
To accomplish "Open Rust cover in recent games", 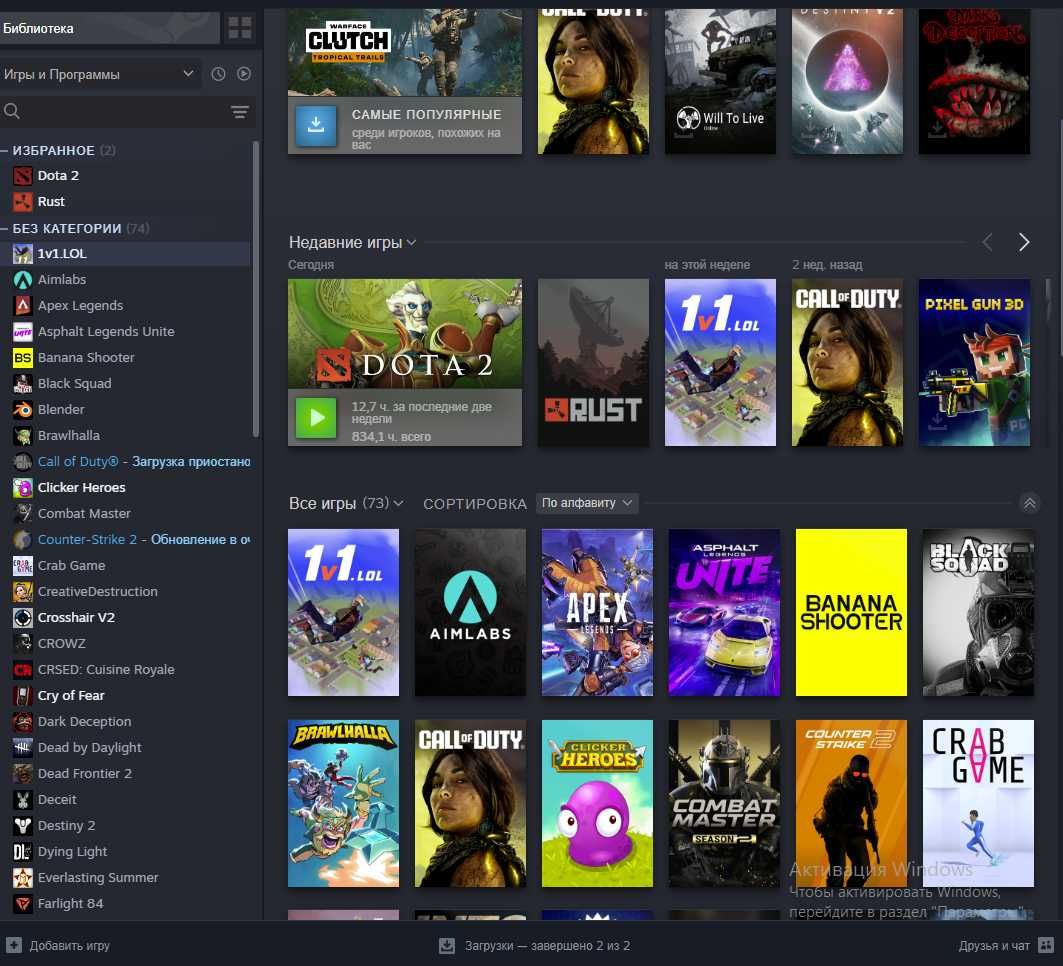I will (x=593, y=362).
